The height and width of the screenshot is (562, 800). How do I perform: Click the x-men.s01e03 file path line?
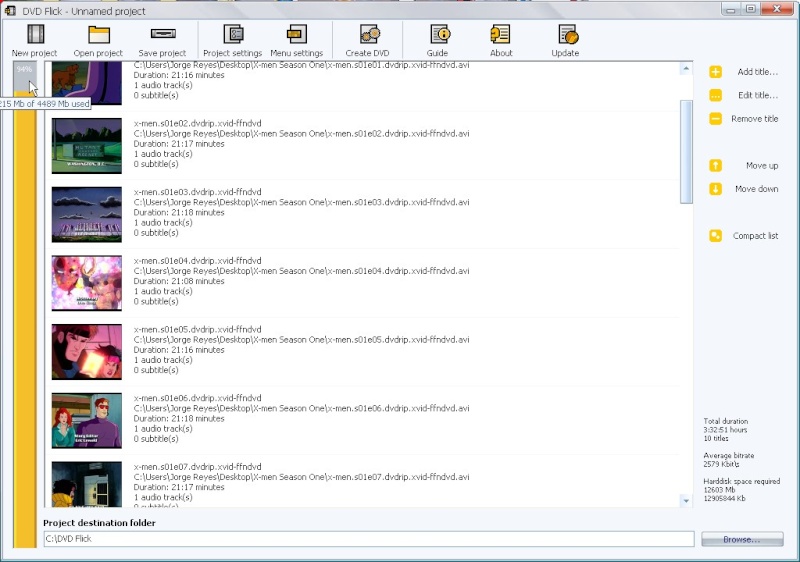coord(302,202)
